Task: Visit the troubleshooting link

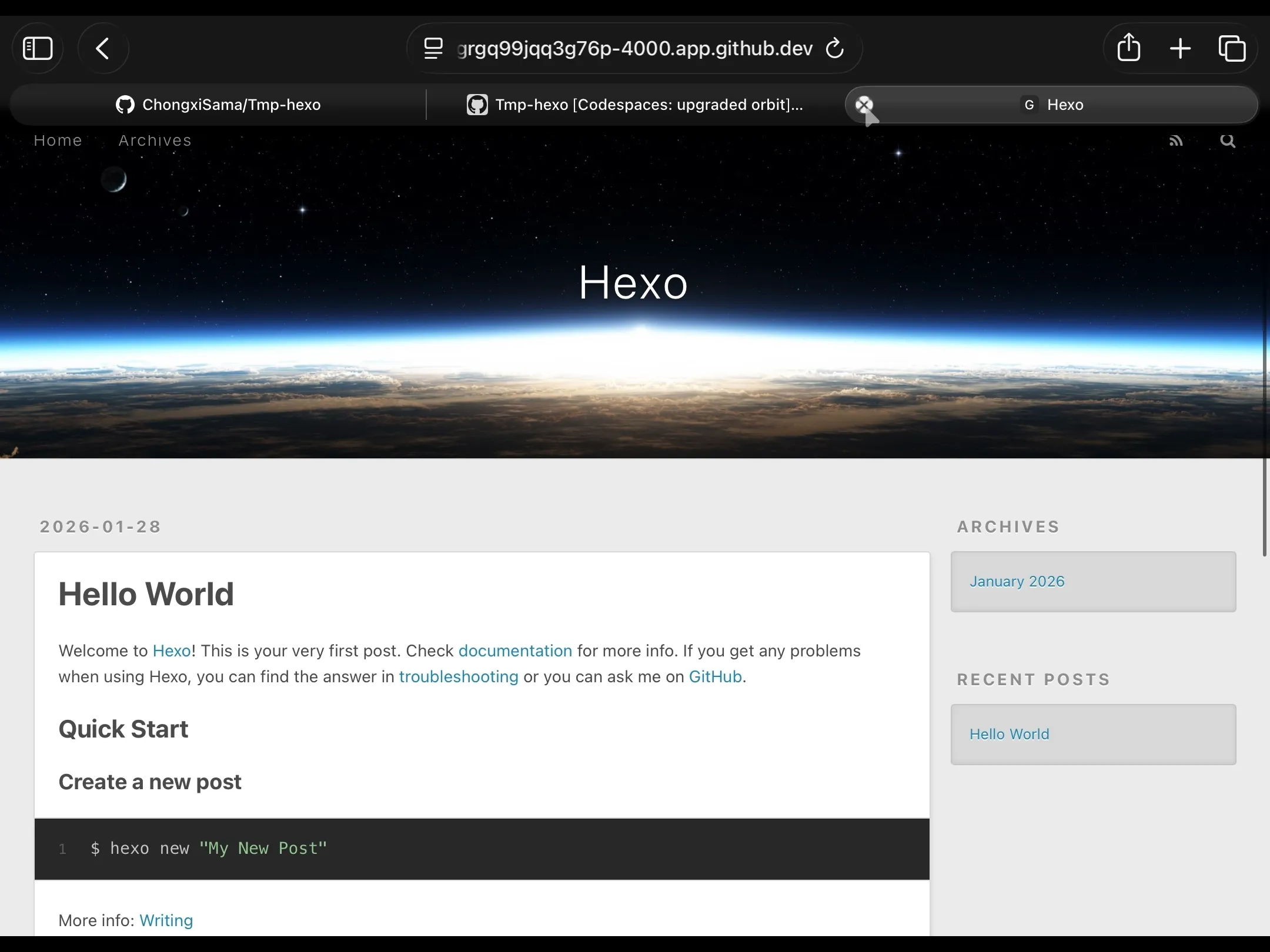Action: (459, 676)
